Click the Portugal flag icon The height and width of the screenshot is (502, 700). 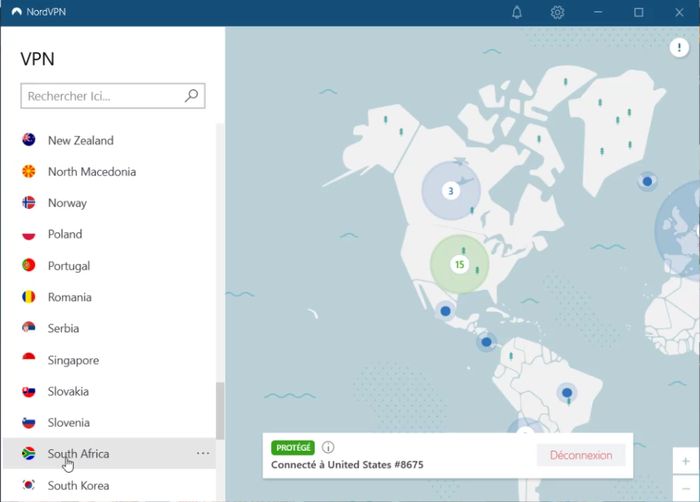coord(29,265)
